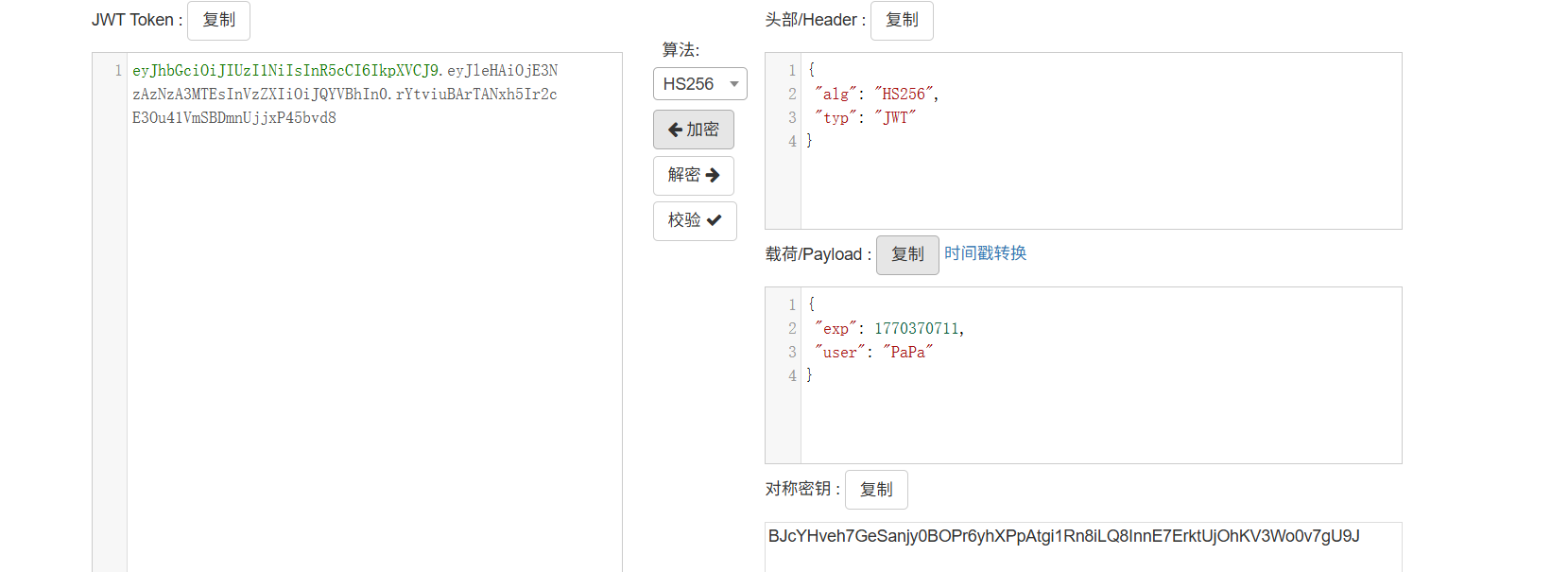1568x572 pixels.
Task: Place cursor in the JWT token text
Action: point(344,95)
